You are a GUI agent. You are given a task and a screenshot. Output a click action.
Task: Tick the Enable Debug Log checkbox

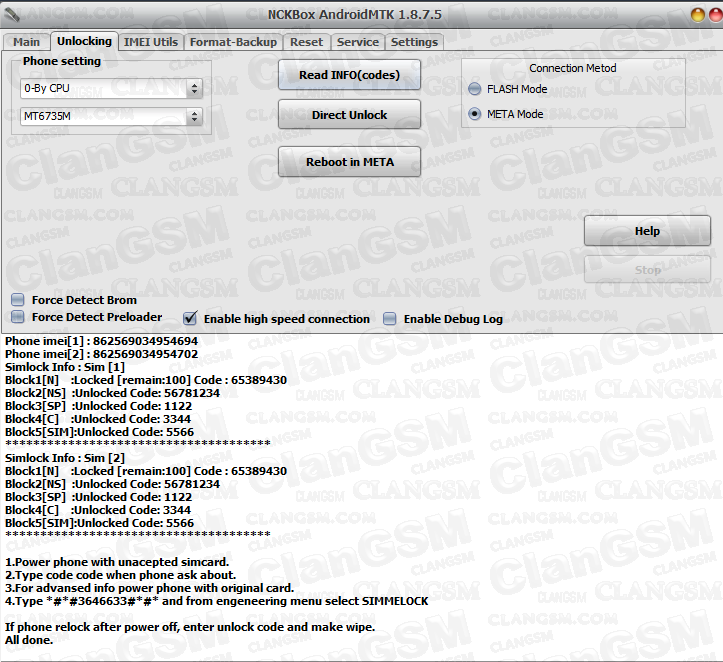pyautogui.click(x=390, y=319)
